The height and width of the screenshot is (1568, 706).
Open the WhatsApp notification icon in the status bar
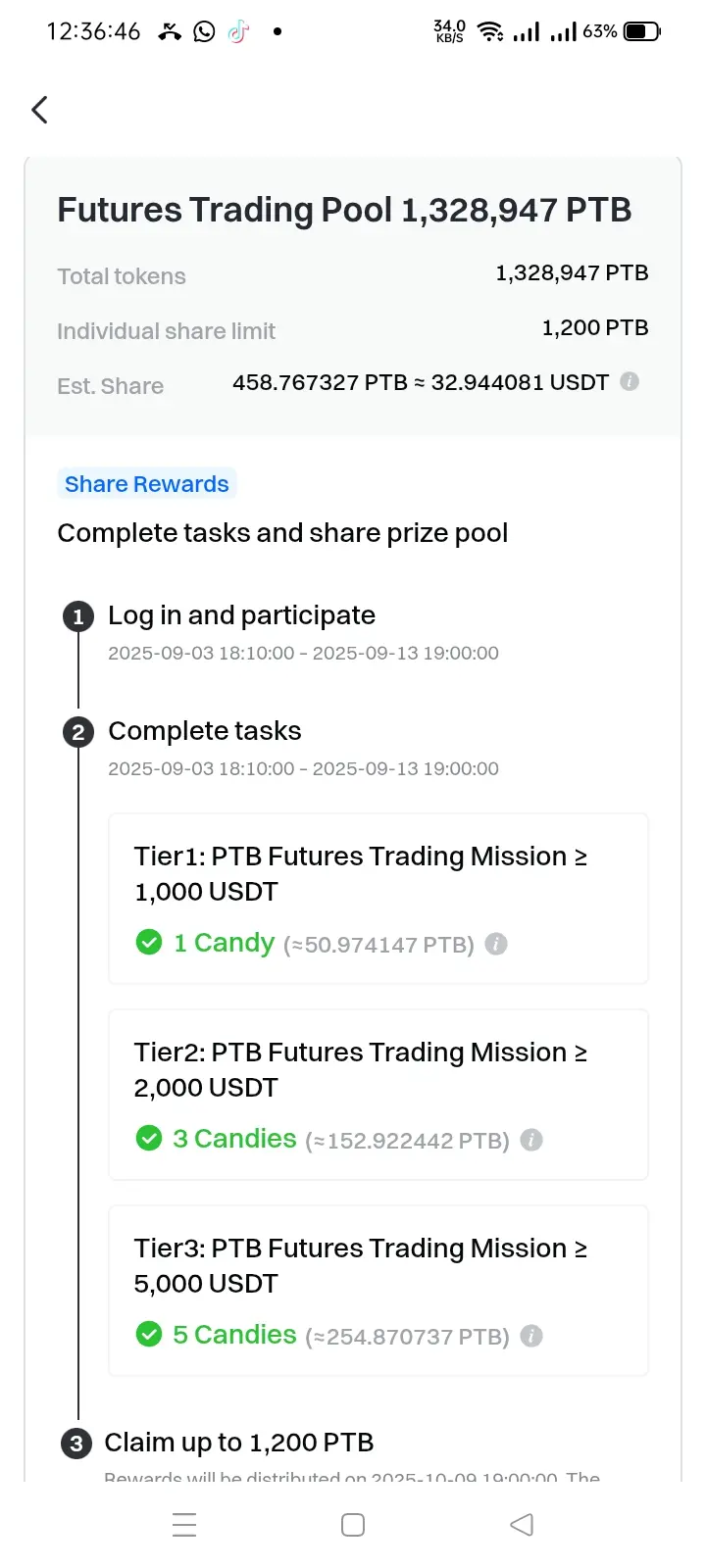[x=204, y=31]
